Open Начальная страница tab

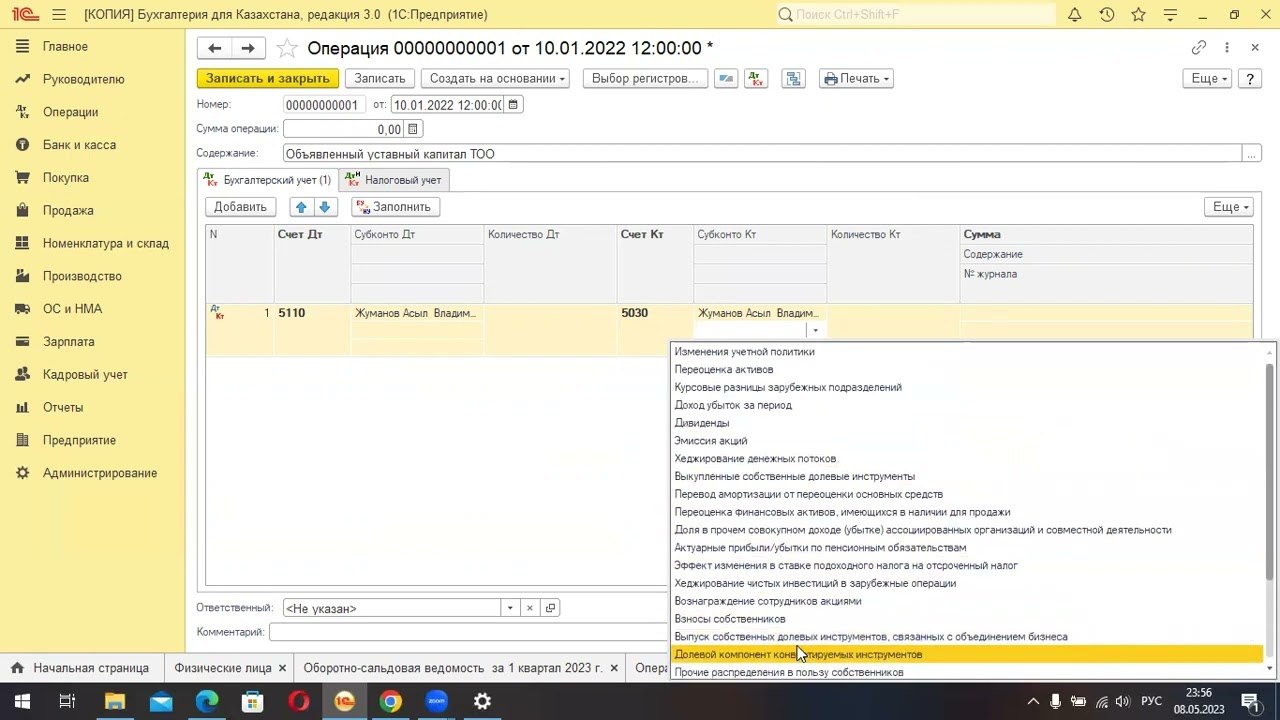(x=80, y=668)
